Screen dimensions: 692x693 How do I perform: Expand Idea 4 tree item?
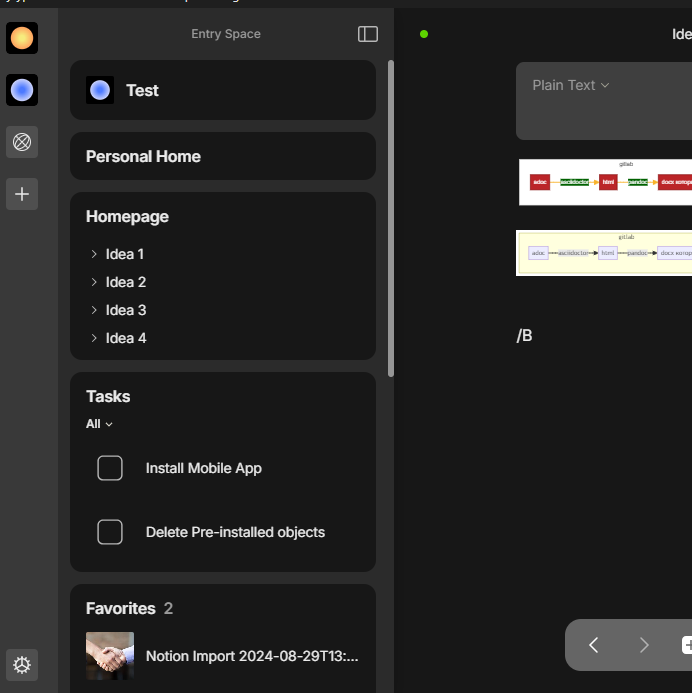[94, 338]
